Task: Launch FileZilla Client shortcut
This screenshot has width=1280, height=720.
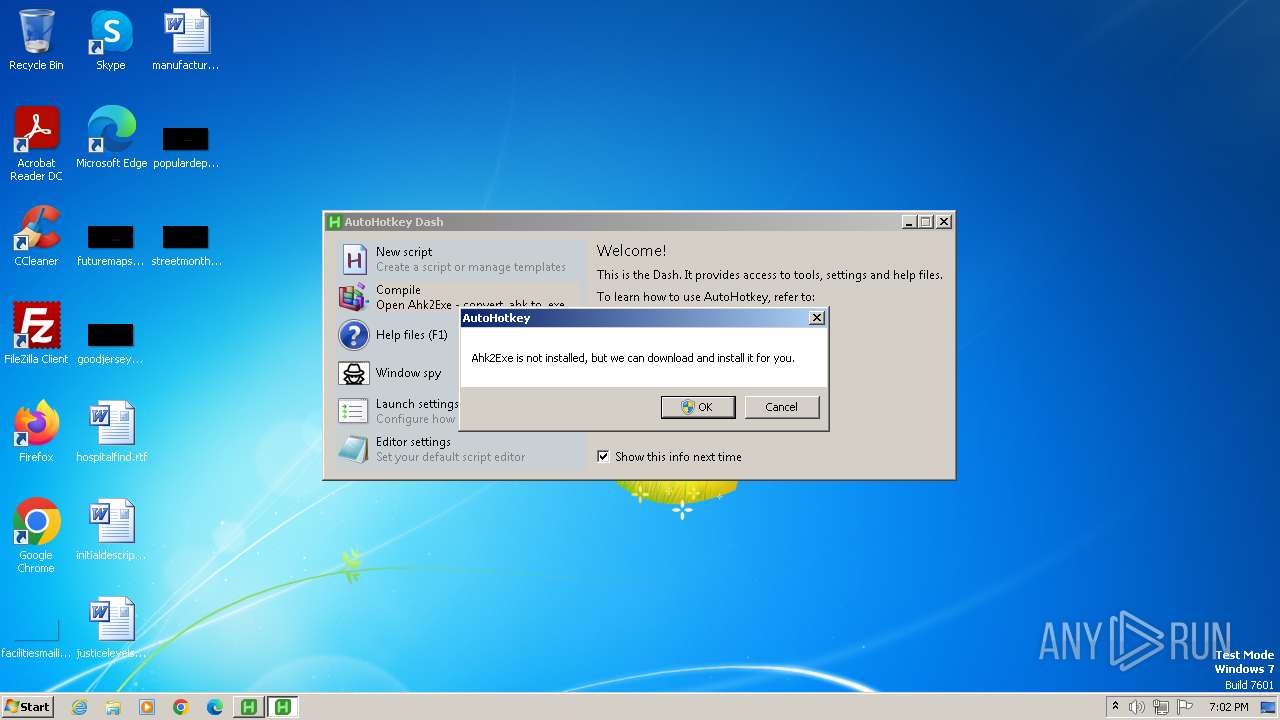Action: (36, 334)
